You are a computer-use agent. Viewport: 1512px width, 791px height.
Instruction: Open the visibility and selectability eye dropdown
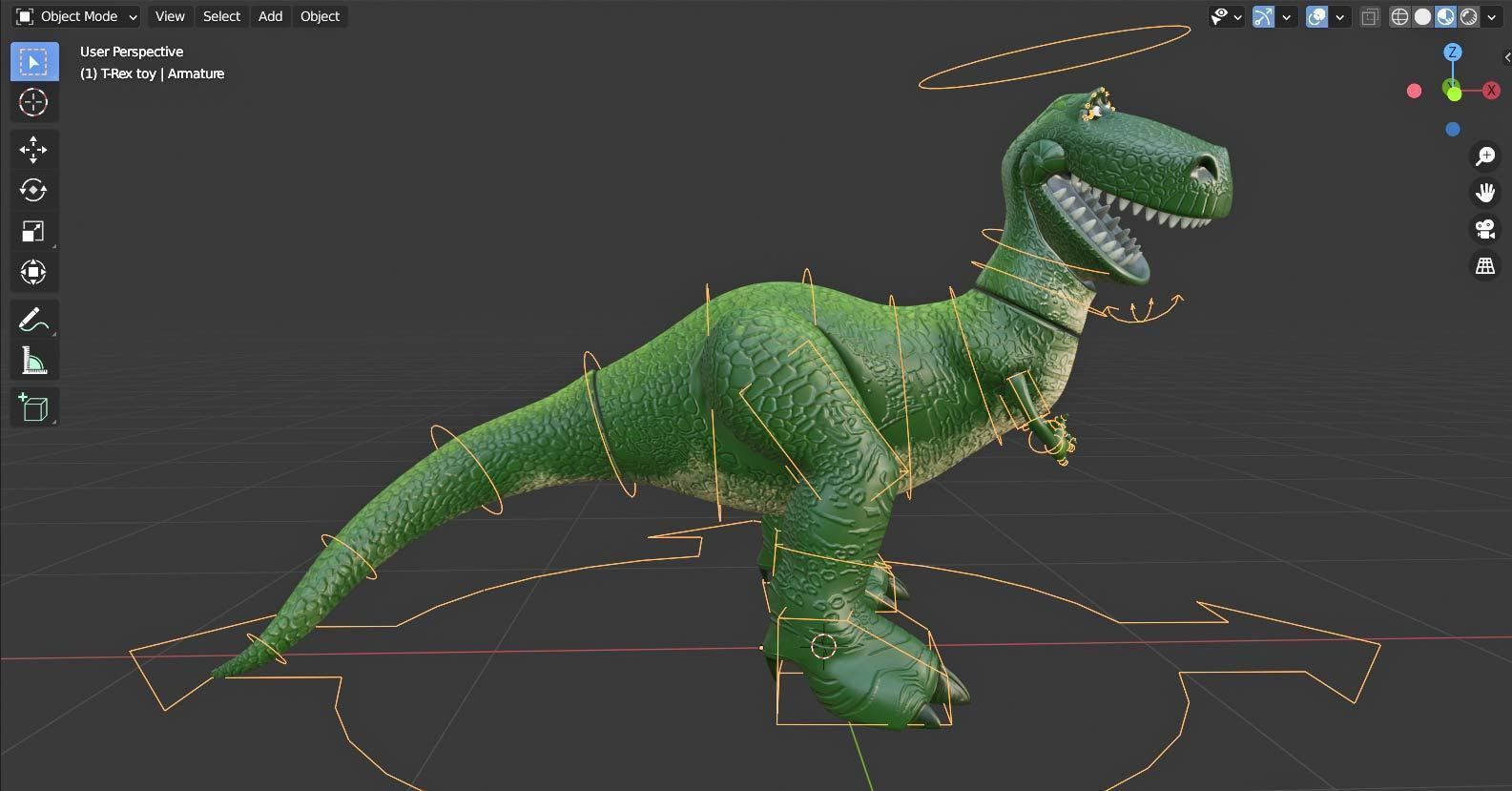[1226, 16]
